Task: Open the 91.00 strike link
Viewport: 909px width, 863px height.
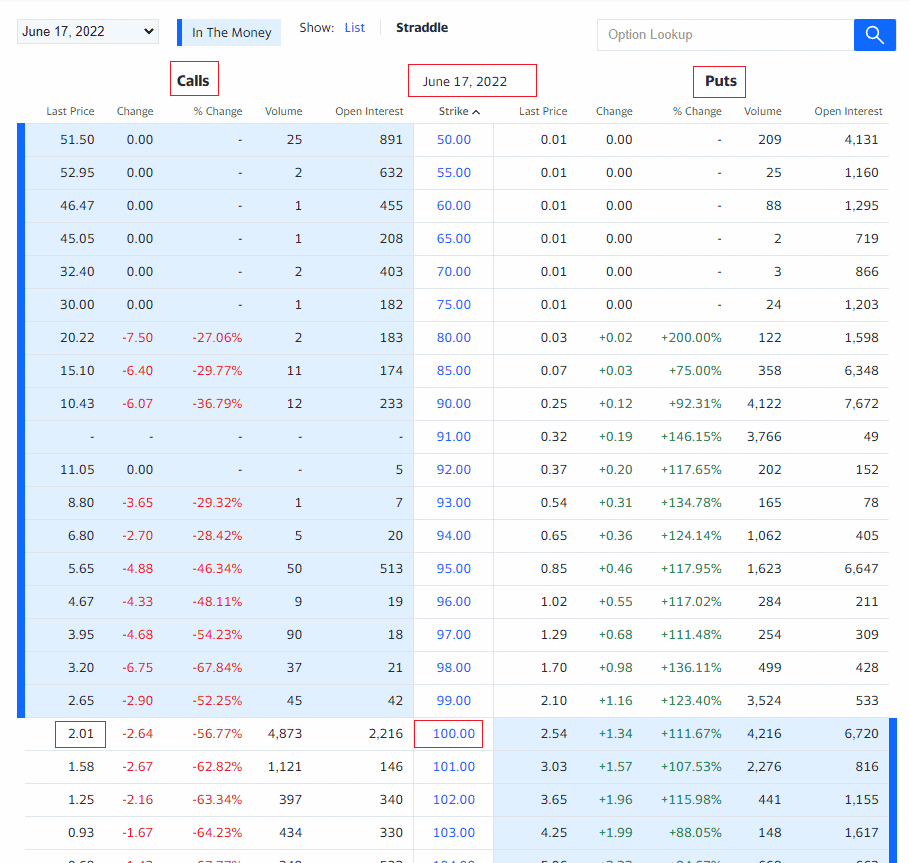Action: click(x=454, y=436)
